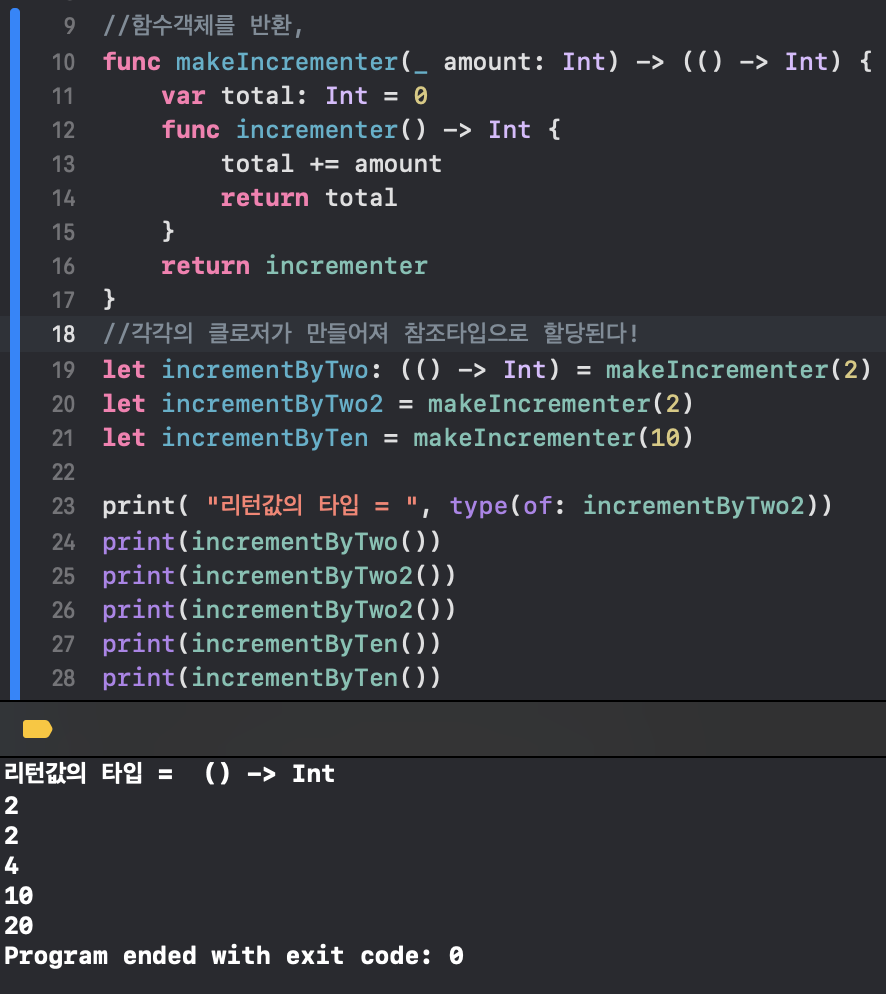Click line number 28 in the gutter
This screenshot has height=994, width=886.
tap(63, 678)
